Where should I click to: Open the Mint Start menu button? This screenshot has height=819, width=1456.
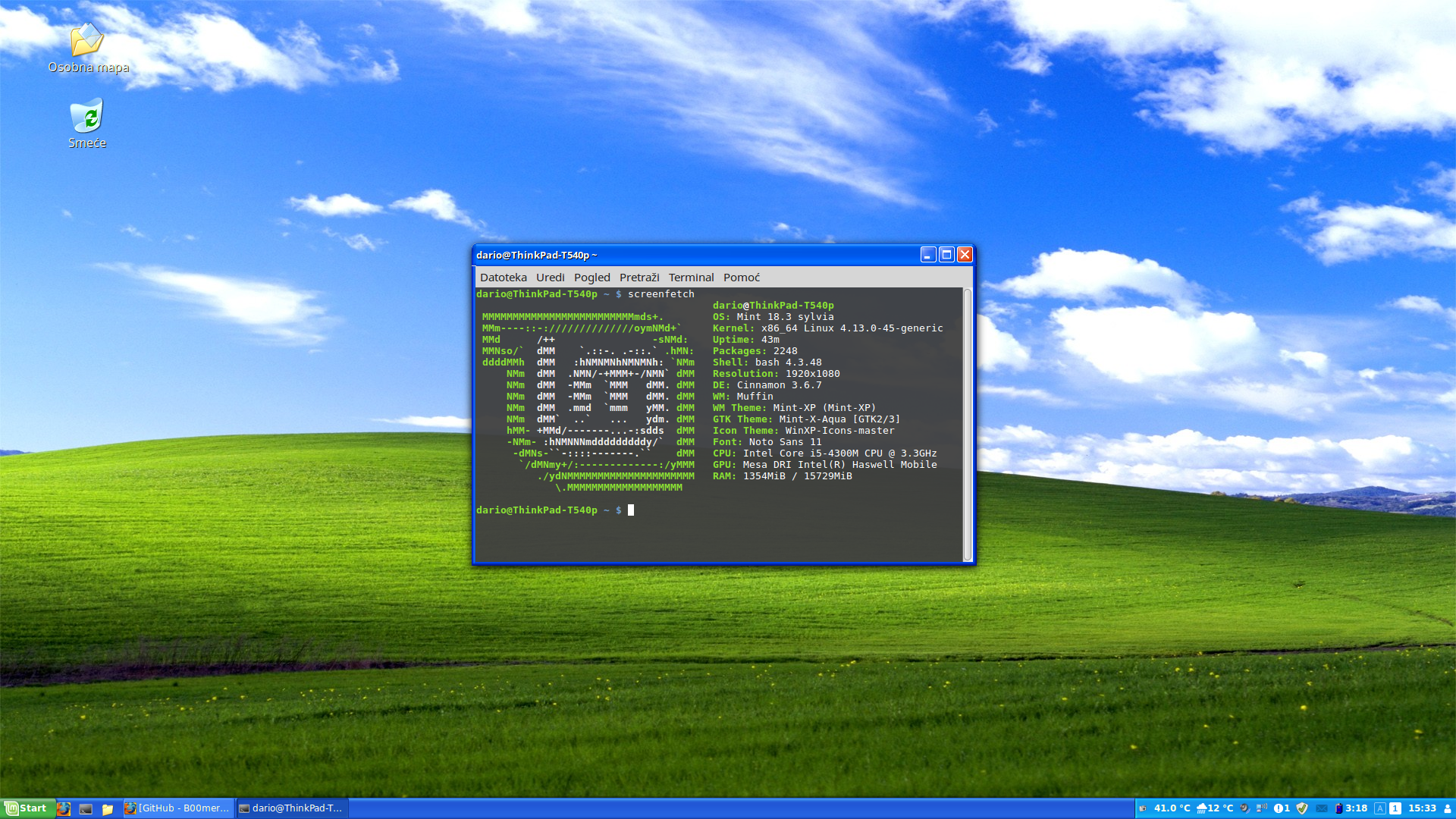point(27,808)
